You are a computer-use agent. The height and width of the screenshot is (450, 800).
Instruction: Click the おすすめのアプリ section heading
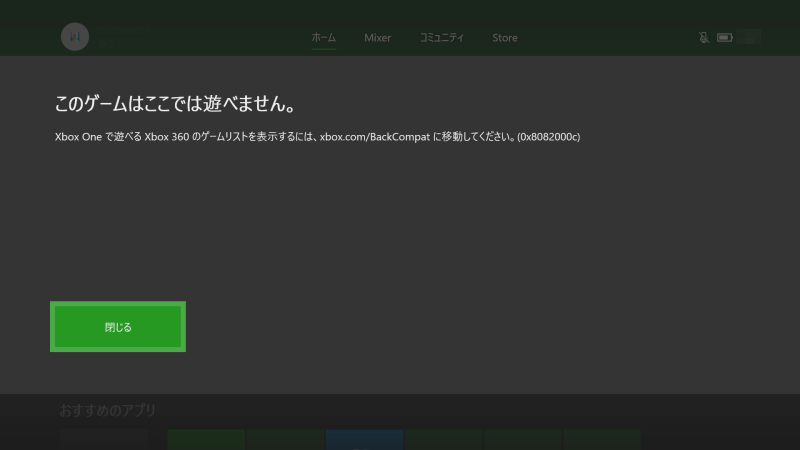pyautogui.click(x=108, y=410)
